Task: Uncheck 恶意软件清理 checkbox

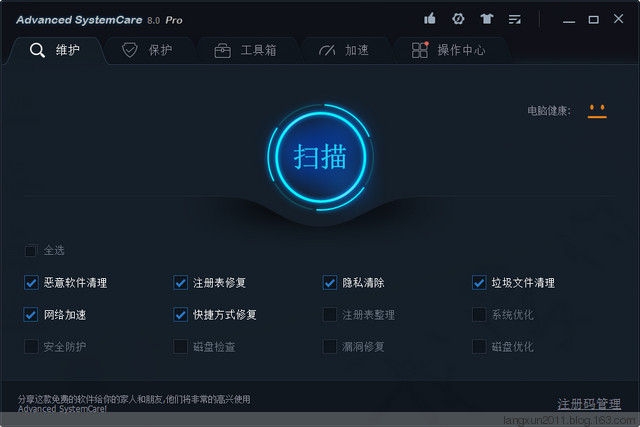Action: (x=31, y=283)
